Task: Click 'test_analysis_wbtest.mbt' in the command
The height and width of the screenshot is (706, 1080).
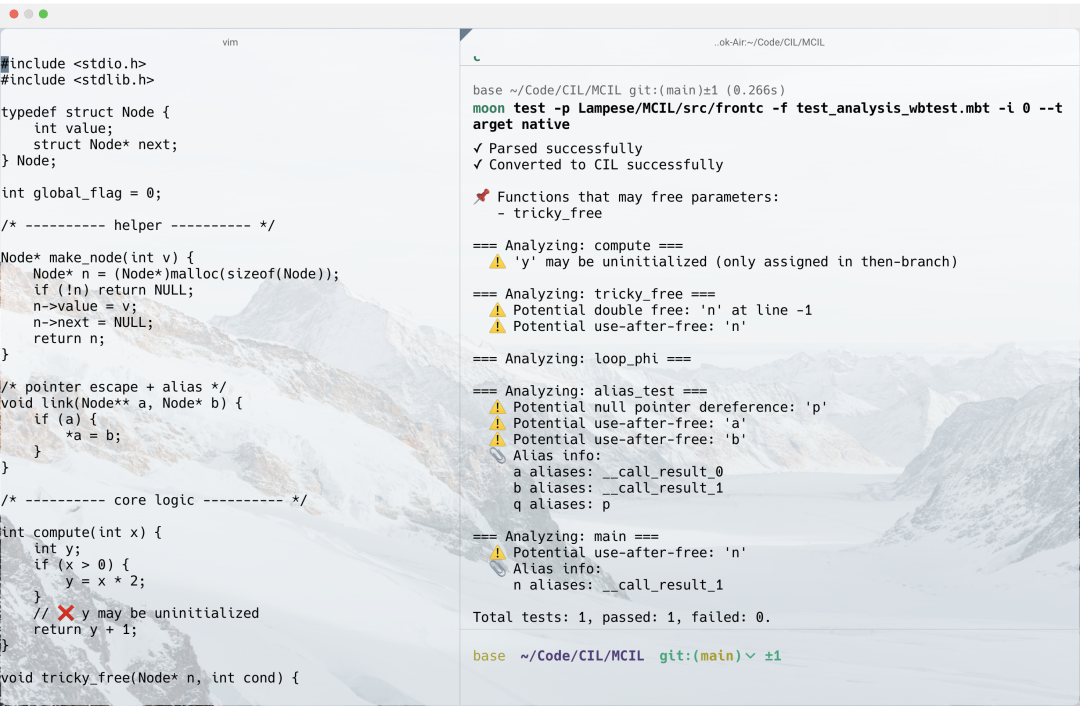Action: pyautogui.click(x=893, y=108)
